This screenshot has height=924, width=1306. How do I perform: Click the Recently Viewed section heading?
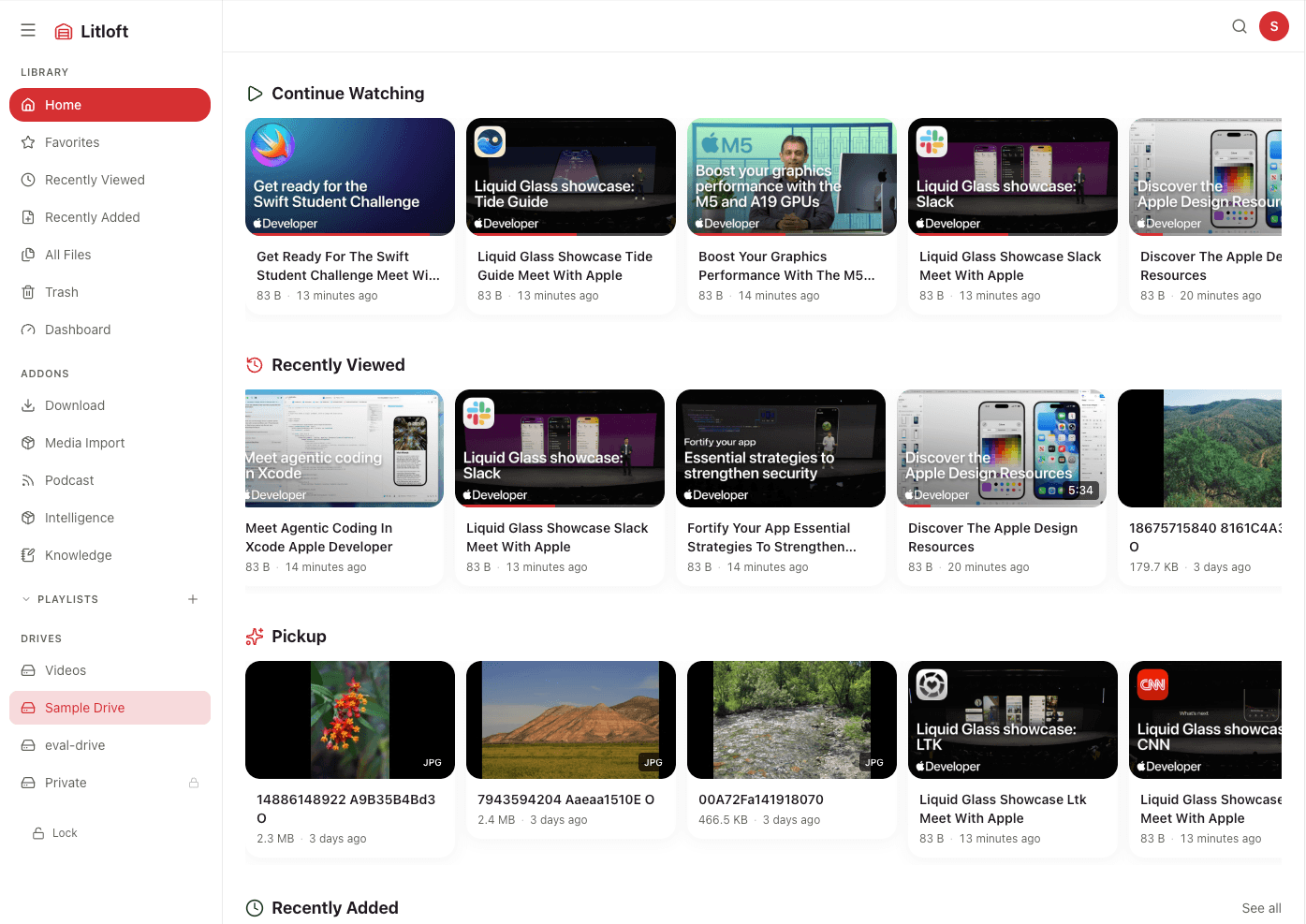[x=338, y=365]
